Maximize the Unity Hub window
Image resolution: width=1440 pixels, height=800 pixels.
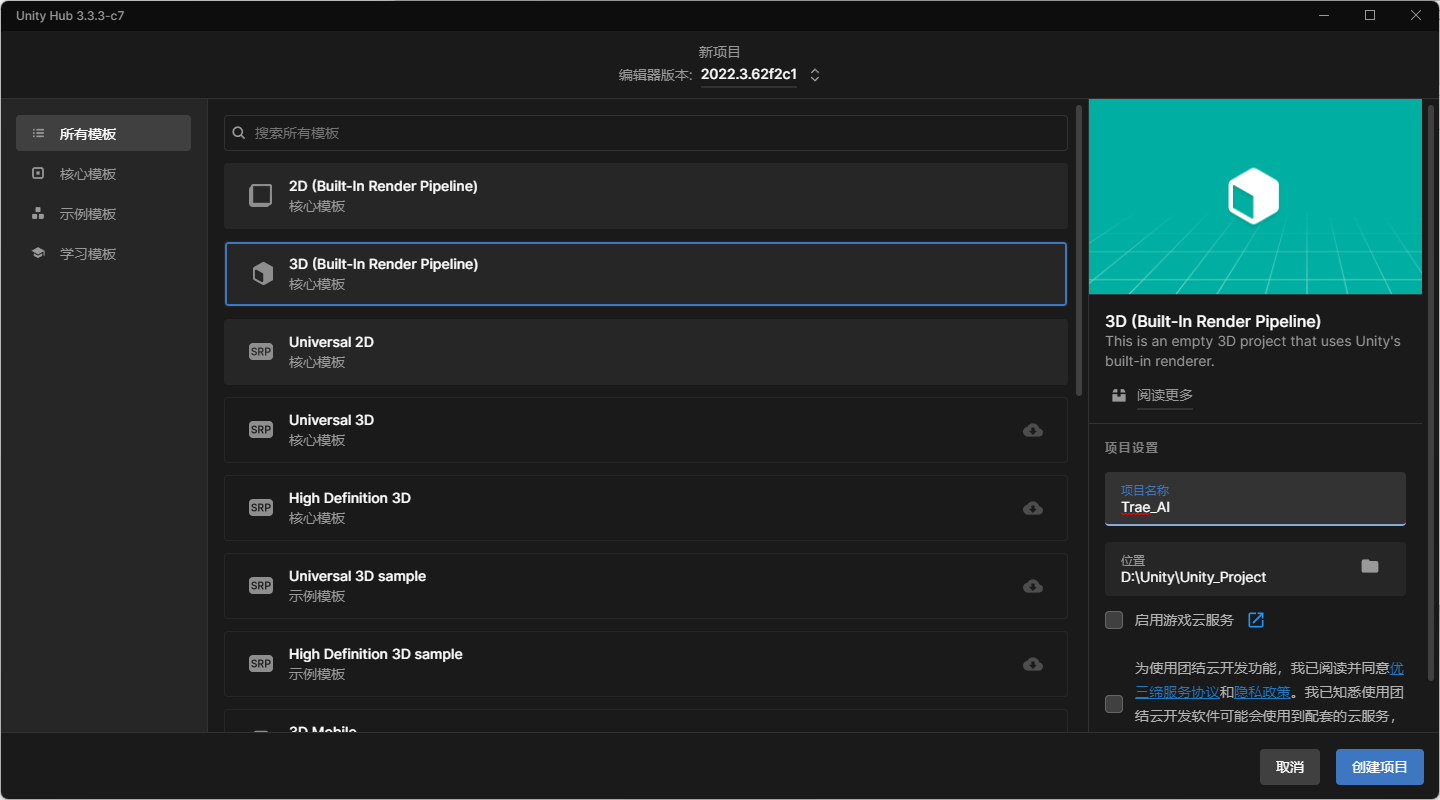click(1370, 15)
